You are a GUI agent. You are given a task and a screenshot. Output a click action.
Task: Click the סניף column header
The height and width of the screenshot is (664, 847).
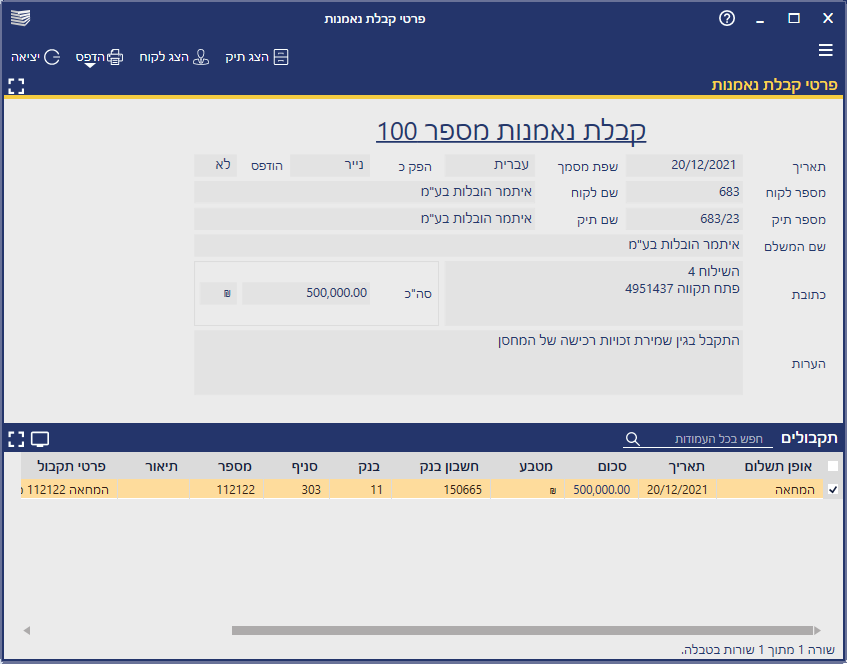click(296, 466)
